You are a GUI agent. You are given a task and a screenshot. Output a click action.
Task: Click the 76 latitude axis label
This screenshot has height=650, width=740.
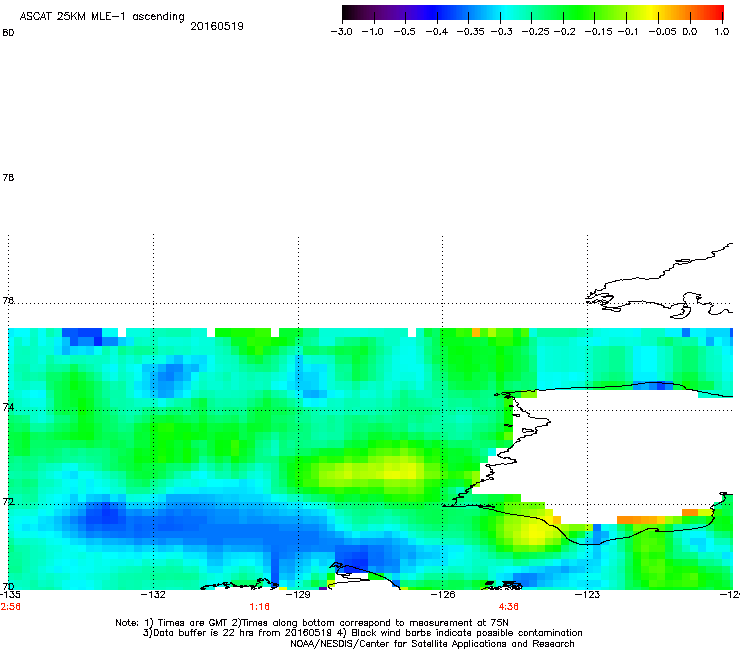point(8,301)
